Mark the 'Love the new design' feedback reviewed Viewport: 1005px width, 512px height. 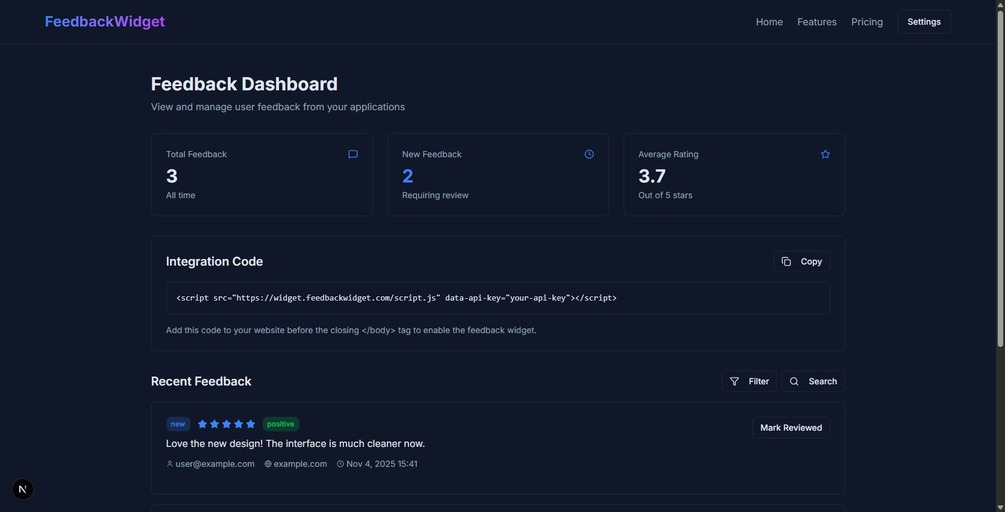(791, 427)
